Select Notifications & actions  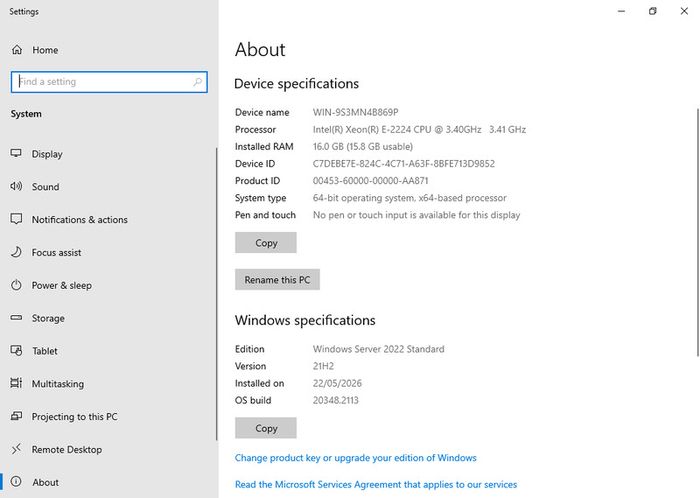108,220
